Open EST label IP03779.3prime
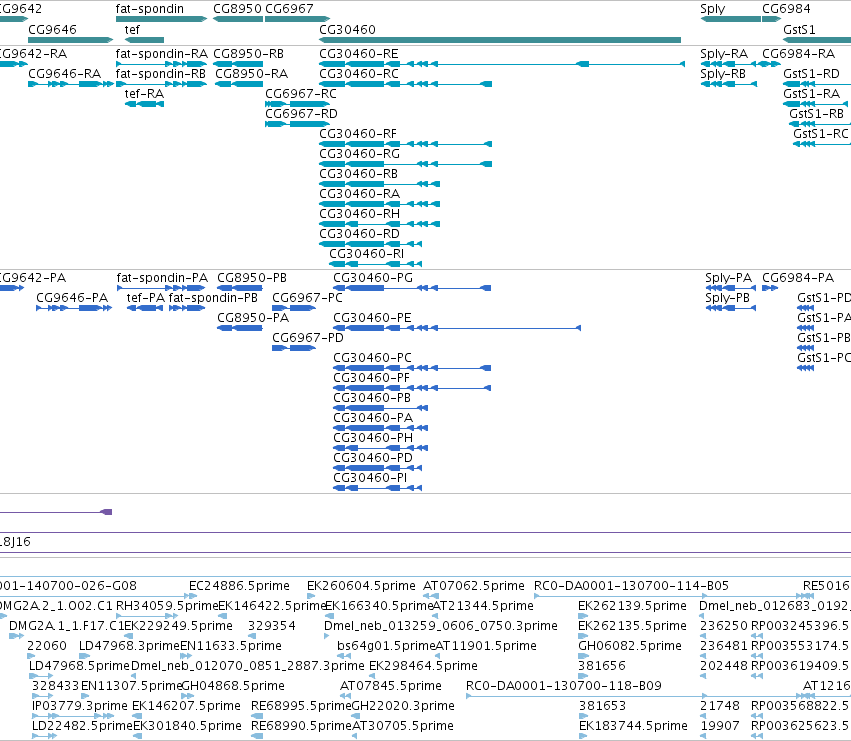851x741 pixels. pyautogui.click(x=80, y=706)
